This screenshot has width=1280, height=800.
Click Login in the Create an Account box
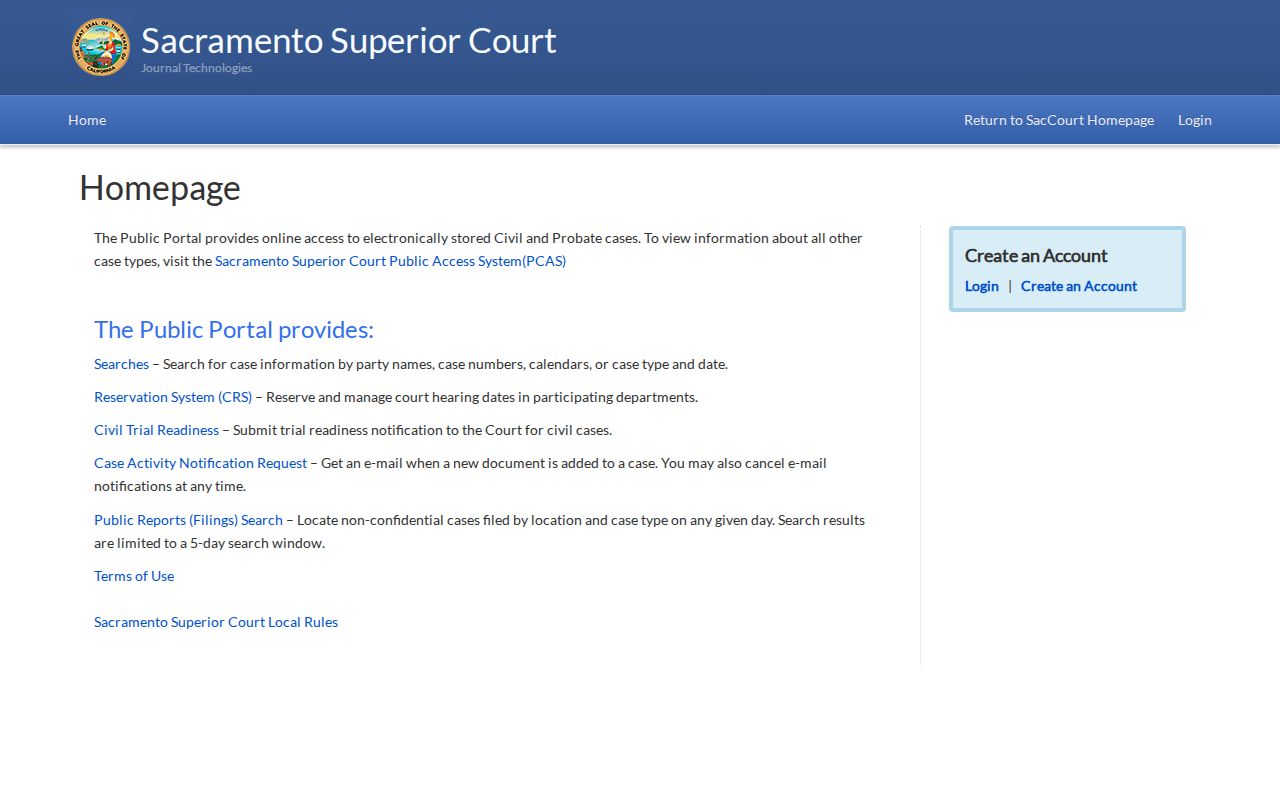pyautogui.click(x=982, y=286)
